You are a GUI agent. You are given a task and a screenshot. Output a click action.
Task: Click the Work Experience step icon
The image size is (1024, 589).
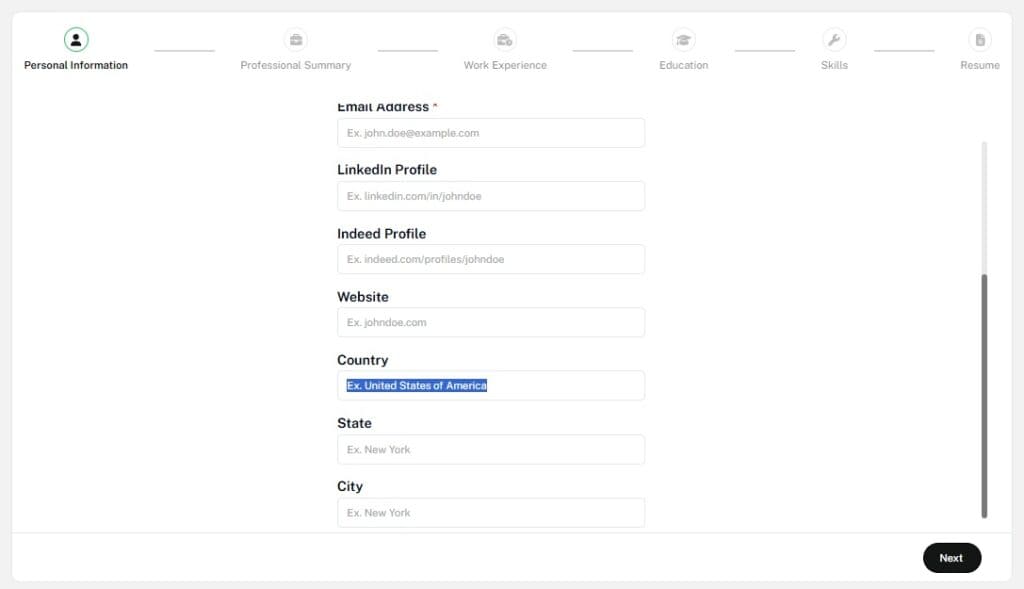pos(505,40)
